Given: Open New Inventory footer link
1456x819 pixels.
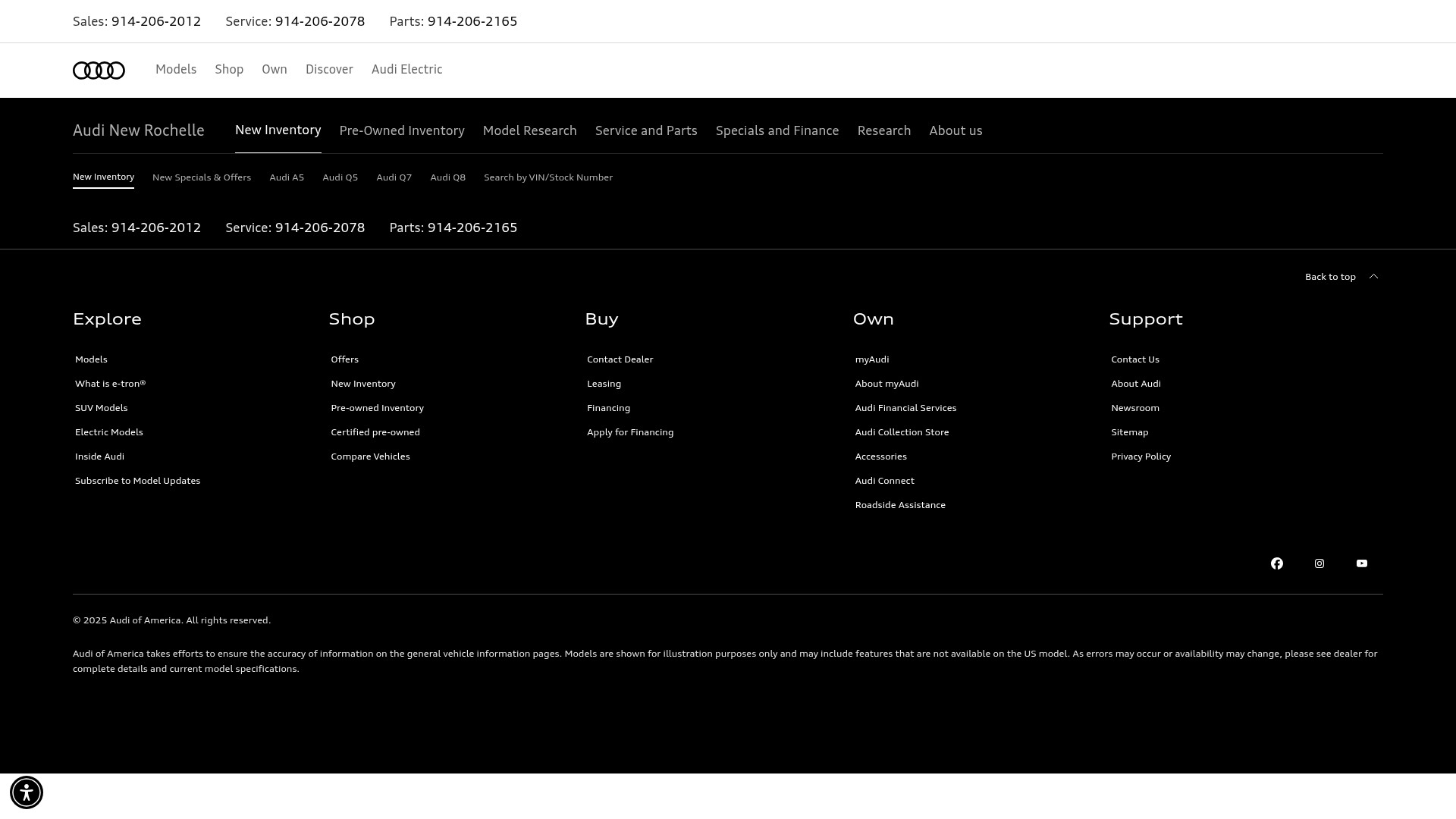Looking at the screenshot, I should tap(362, 384).
